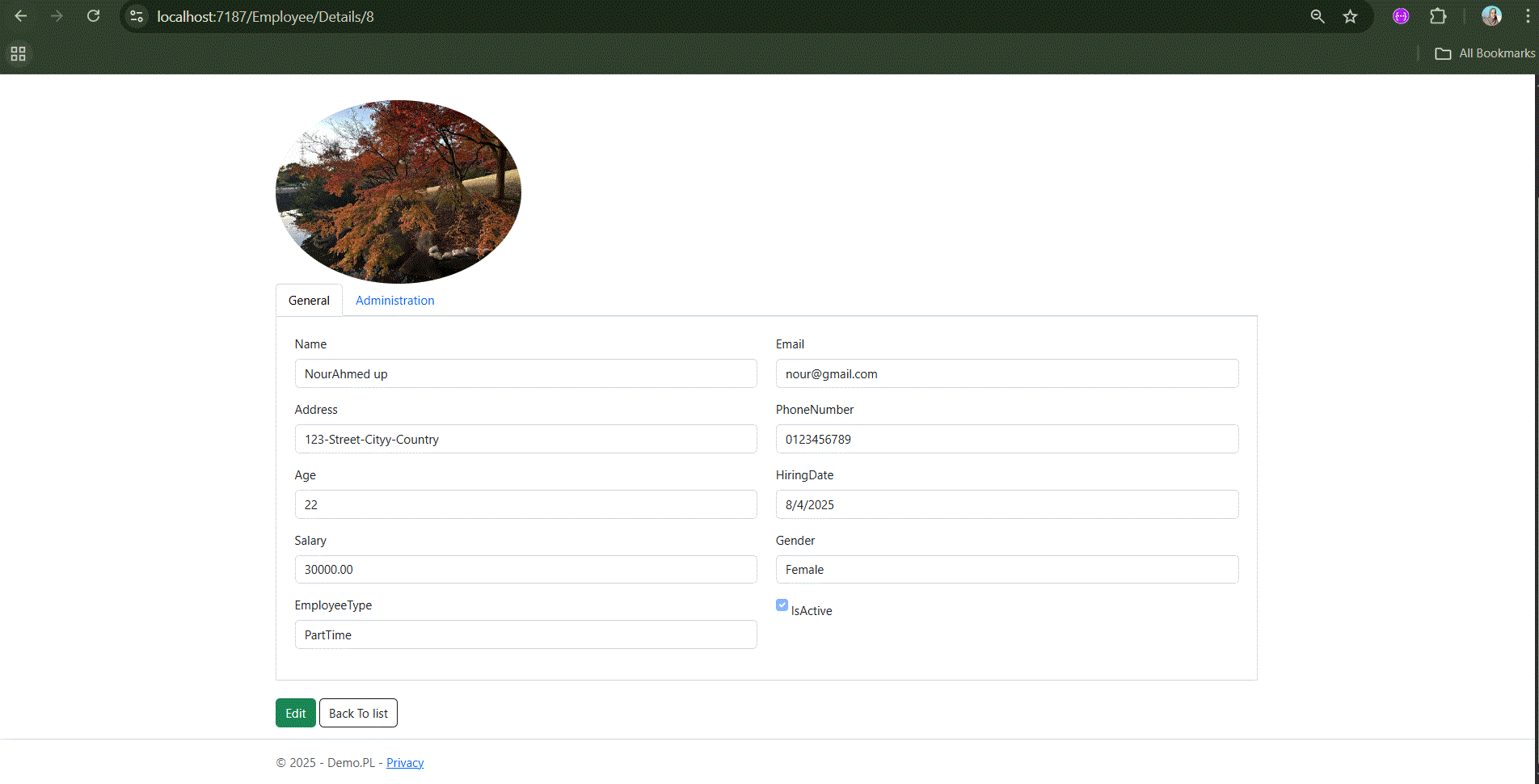
Task: Click the zoom magnifier icon in address bar
Action: point(1318,16)
